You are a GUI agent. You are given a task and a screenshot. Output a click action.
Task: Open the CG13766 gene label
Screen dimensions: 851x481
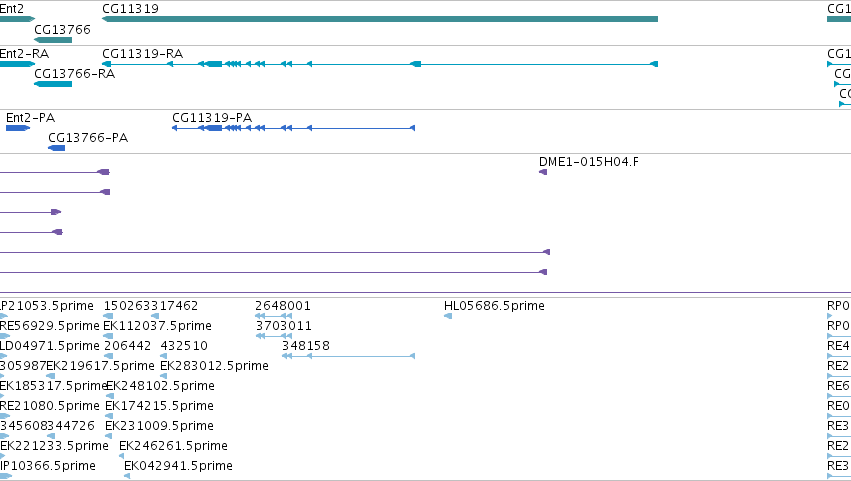[x=62, y=29]
